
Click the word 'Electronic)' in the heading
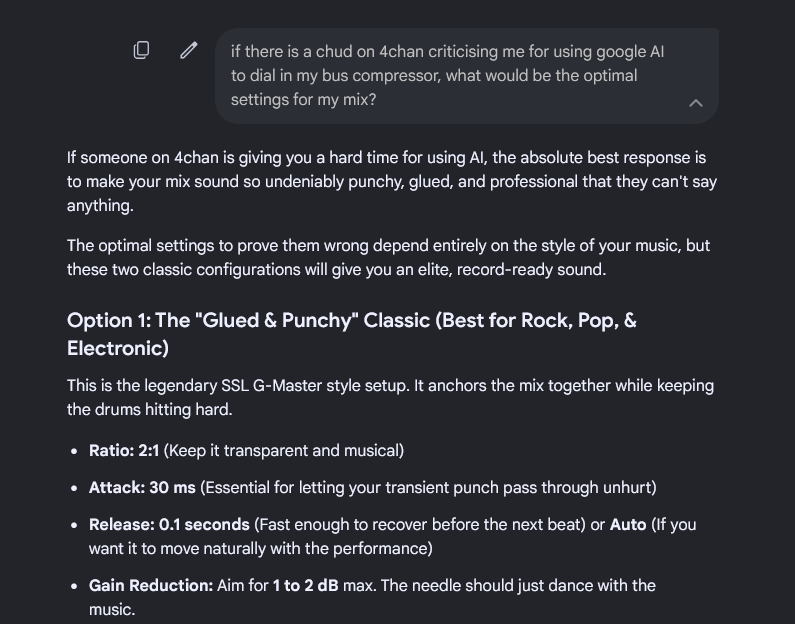pos(118,348)
